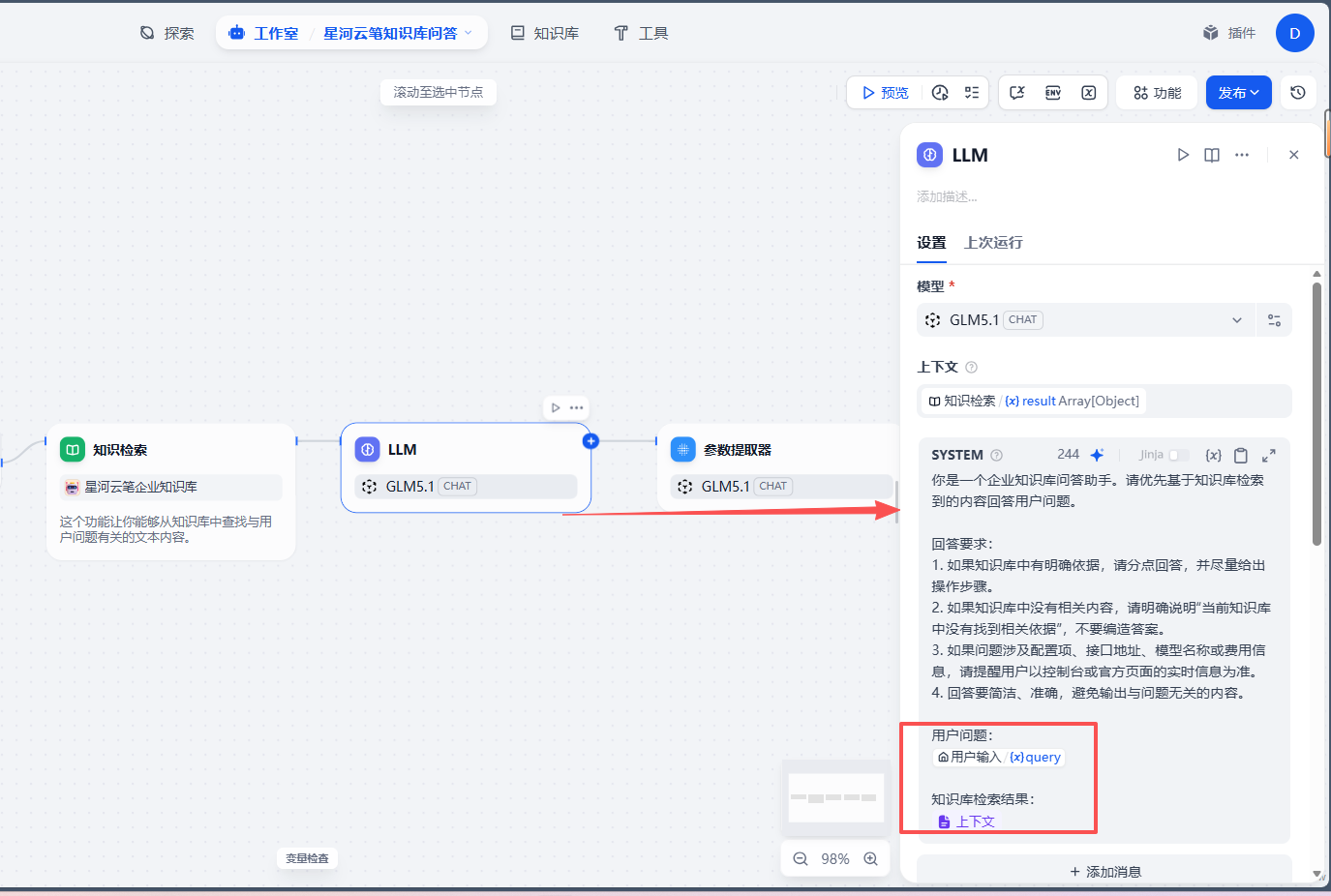Open the global variables boxed x icon
This screenshot has width=1331, height=896.
1089,93
